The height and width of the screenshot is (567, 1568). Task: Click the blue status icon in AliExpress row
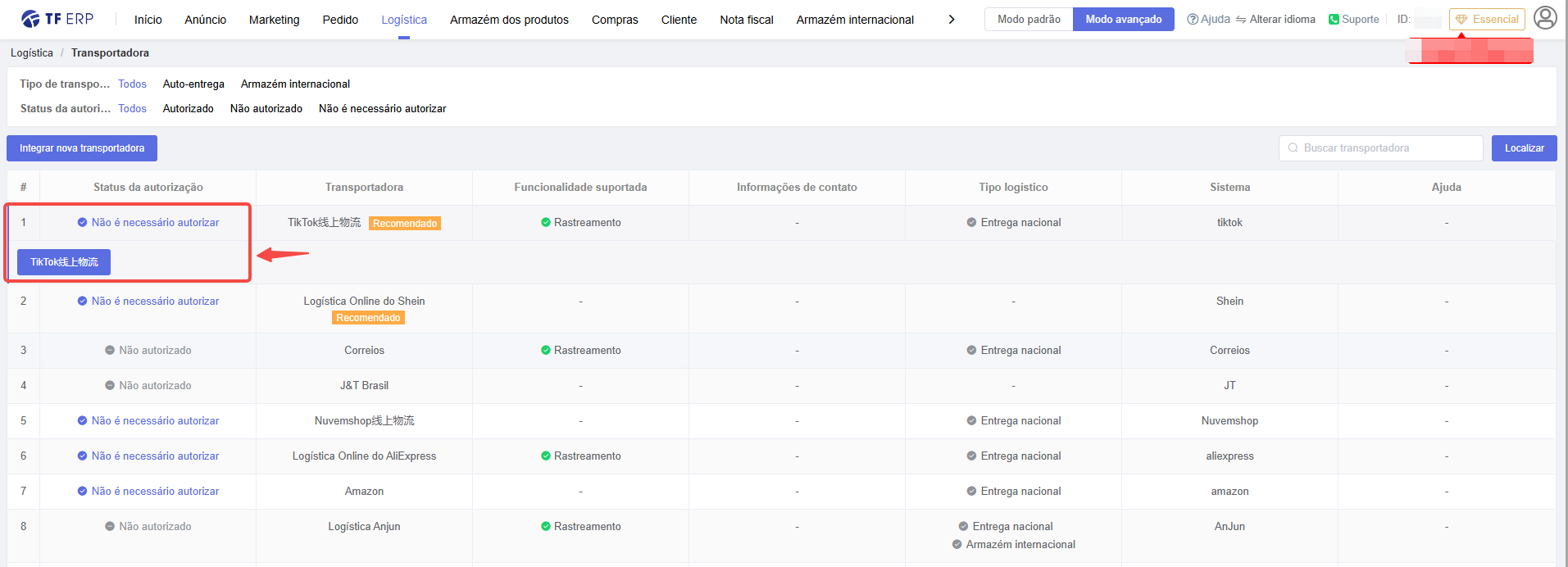pos(82,456)
